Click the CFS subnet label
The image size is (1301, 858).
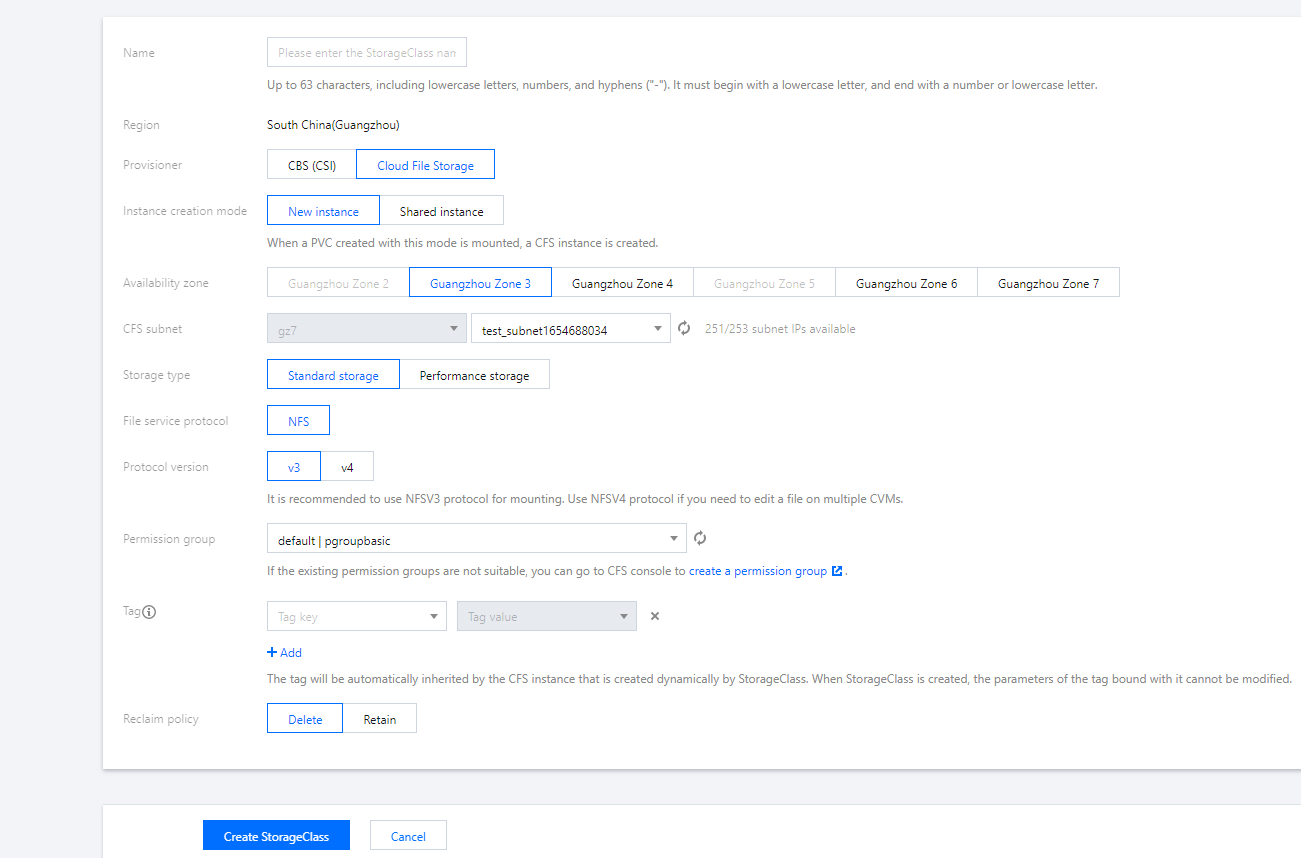coord(153,329)
